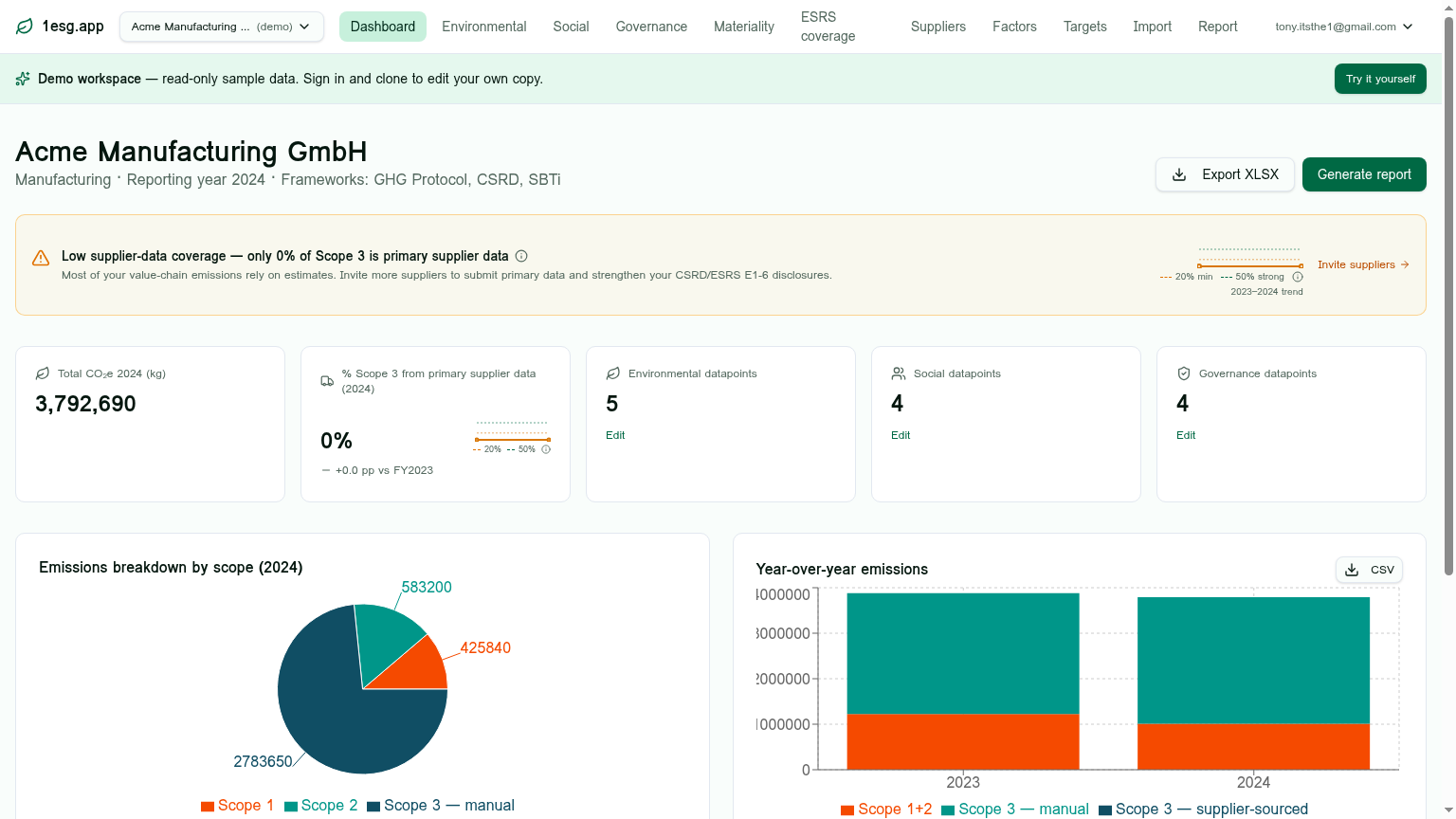This screenshot has width=1456, height=819.
Task: Click the Try it yourself button
Action: (1380, 79)
